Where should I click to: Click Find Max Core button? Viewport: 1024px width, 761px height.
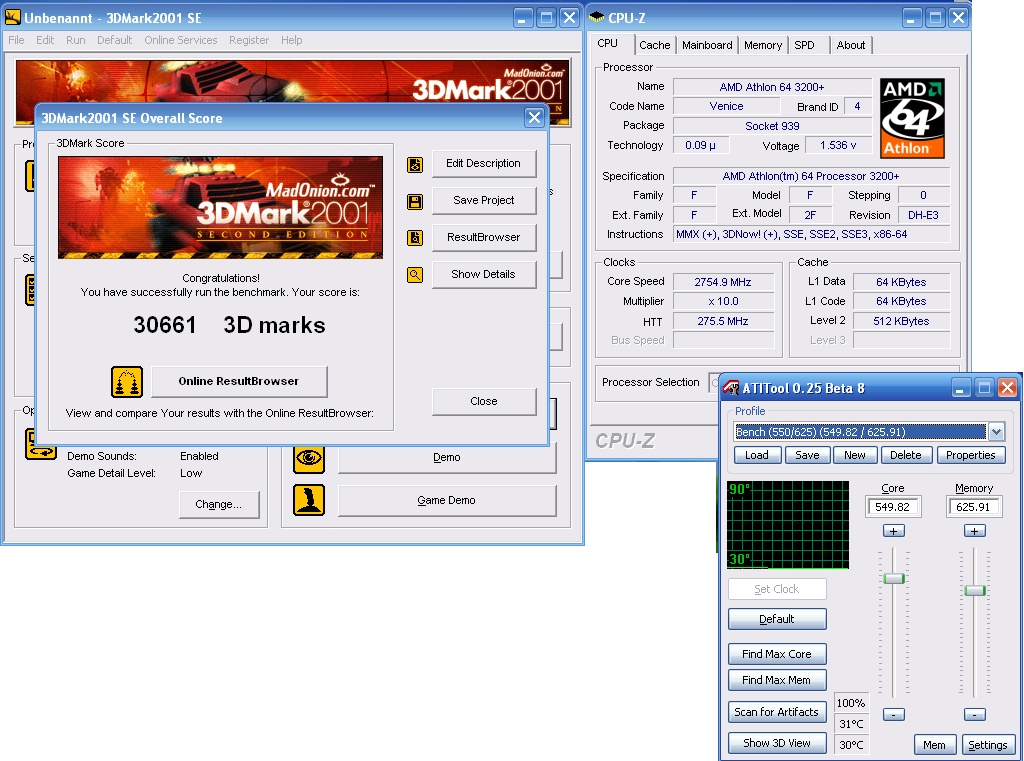click(777, 654)
